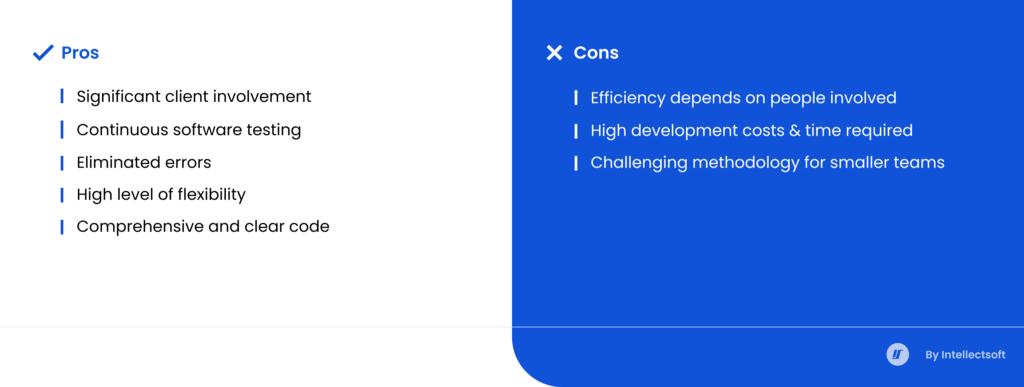Click 'Efficiency depends on people involved'
The width and height of the screenshot is (1024, 387).
pyautogui.click(x=743, y=98)
